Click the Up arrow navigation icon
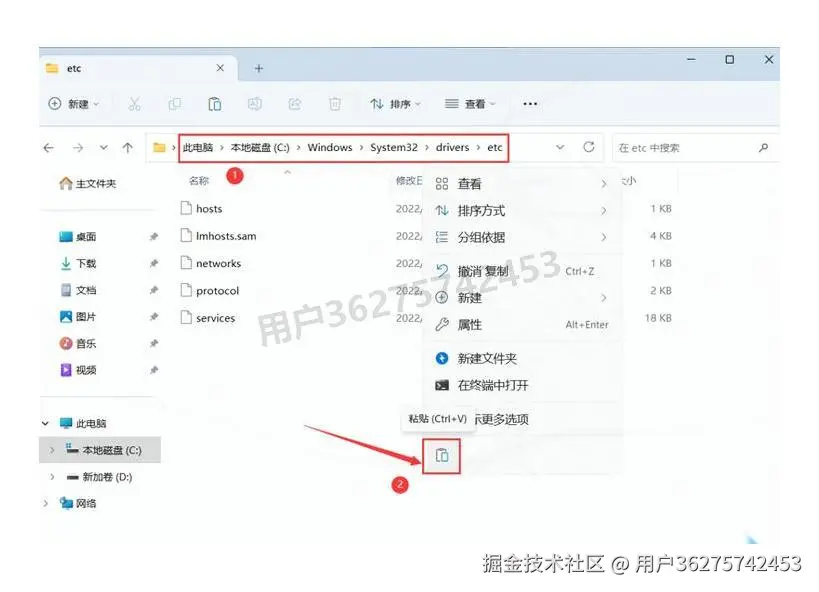 [127, 147]
